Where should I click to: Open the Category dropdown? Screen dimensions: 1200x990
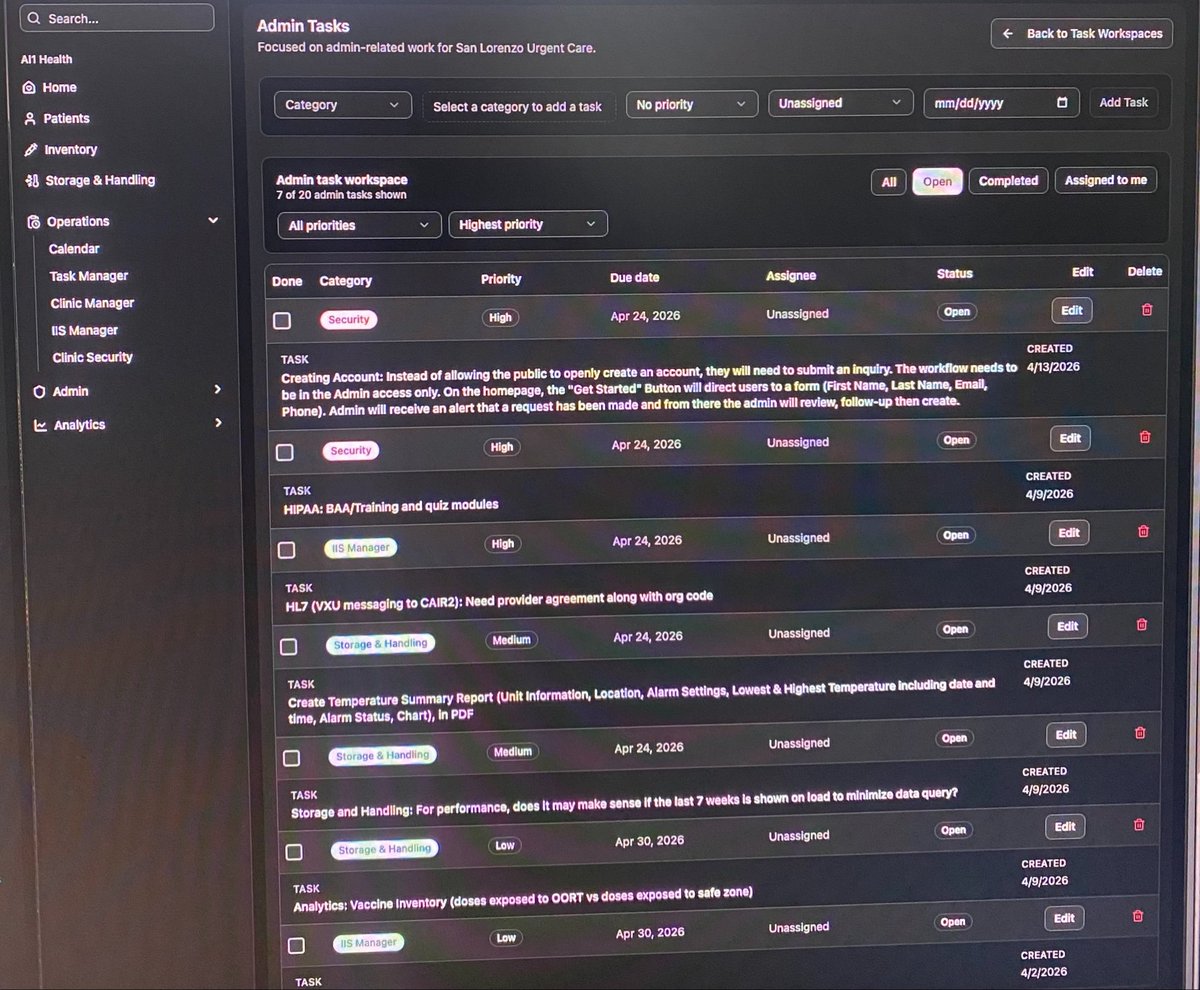click(342, 105)
